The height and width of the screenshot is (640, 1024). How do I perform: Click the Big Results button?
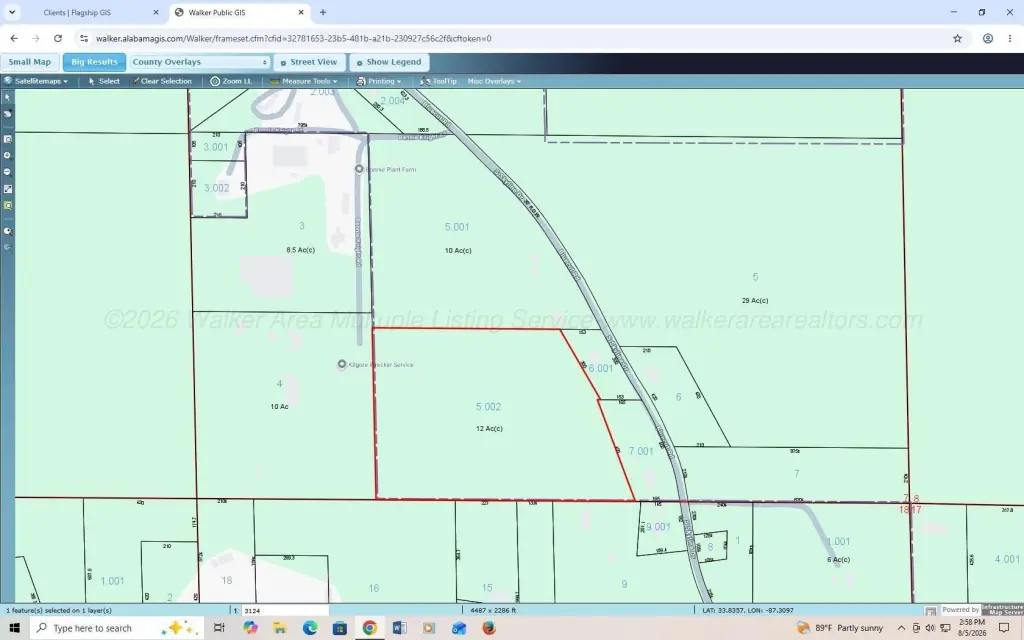[x=94, y=62]
